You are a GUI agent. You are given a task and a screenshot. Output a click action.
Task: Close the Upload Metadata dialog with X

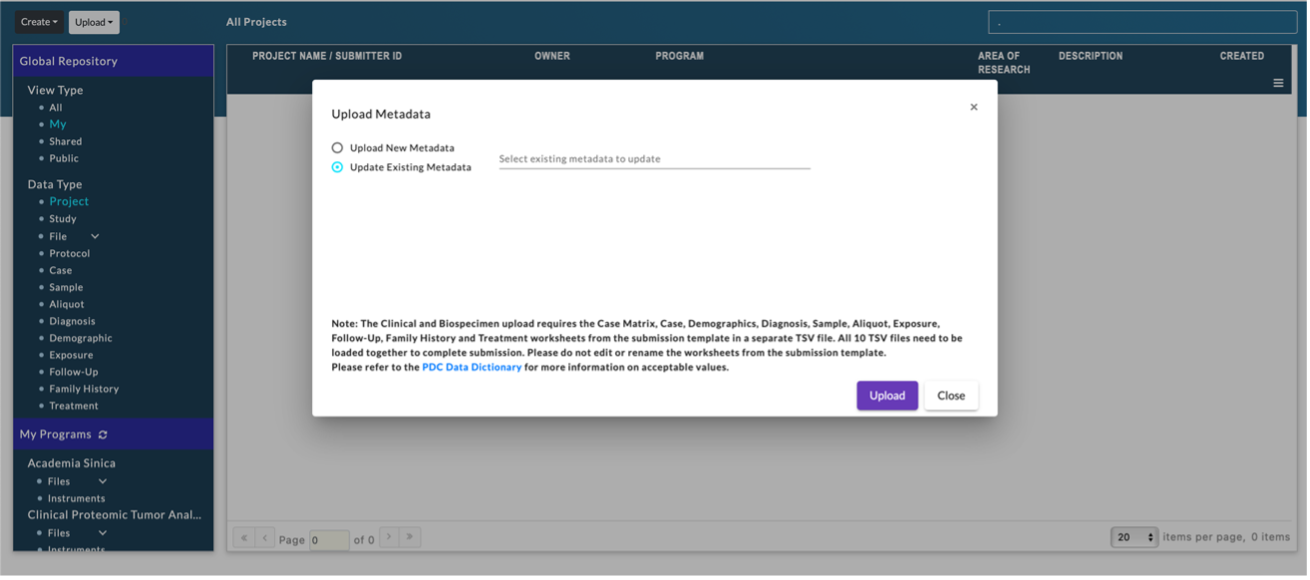coord(973,107)
